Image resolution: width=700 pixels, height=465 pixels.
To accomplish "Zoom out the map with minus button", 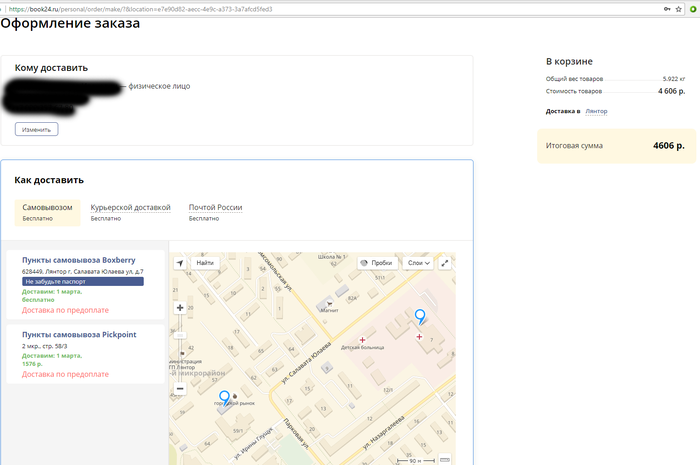I will 179,388.
